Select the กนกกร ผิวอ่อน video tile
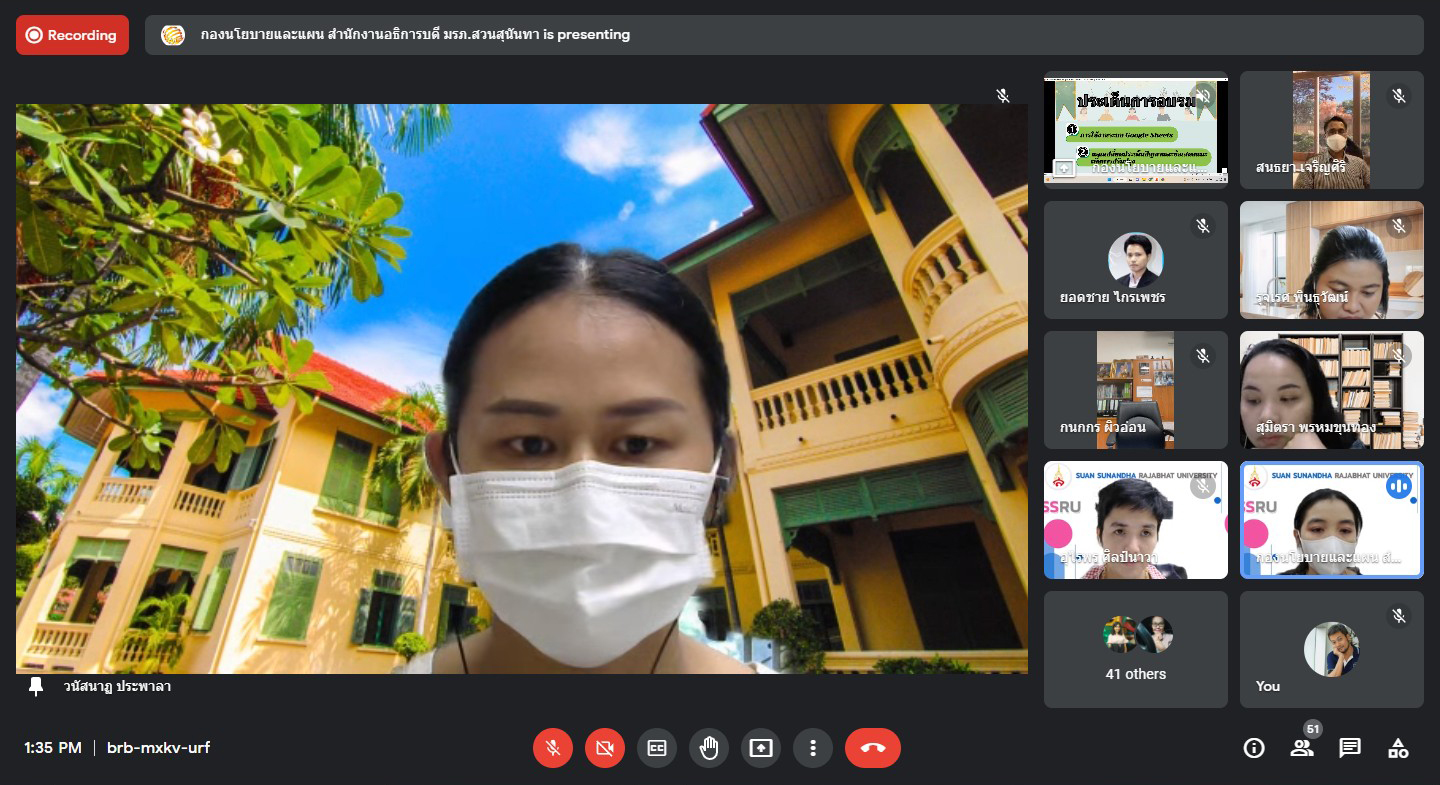The height and width of the screenshot is (785, 1440). click(x=1135, y=390)
